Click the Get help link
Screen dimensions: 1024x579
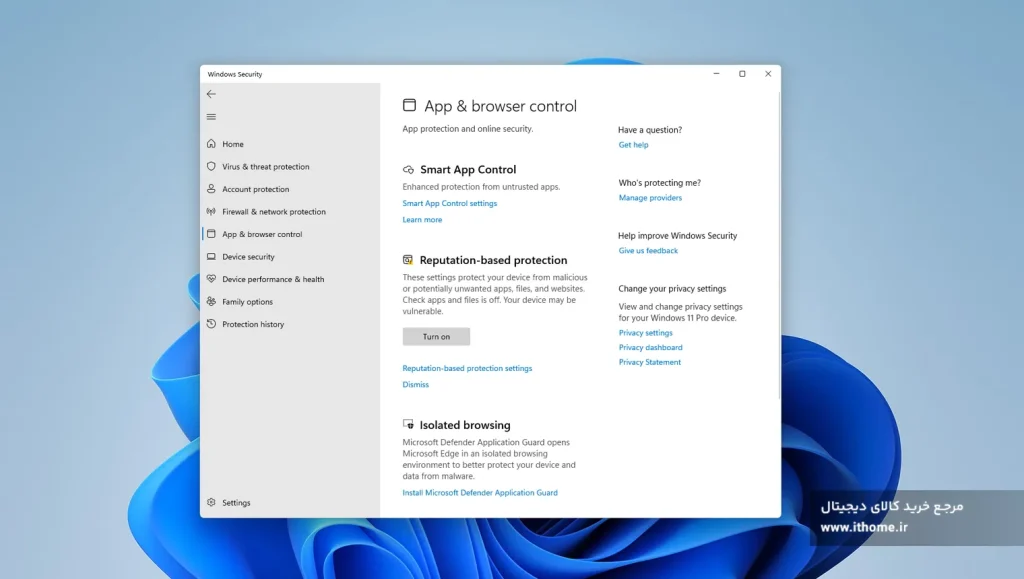coord(633,145)
